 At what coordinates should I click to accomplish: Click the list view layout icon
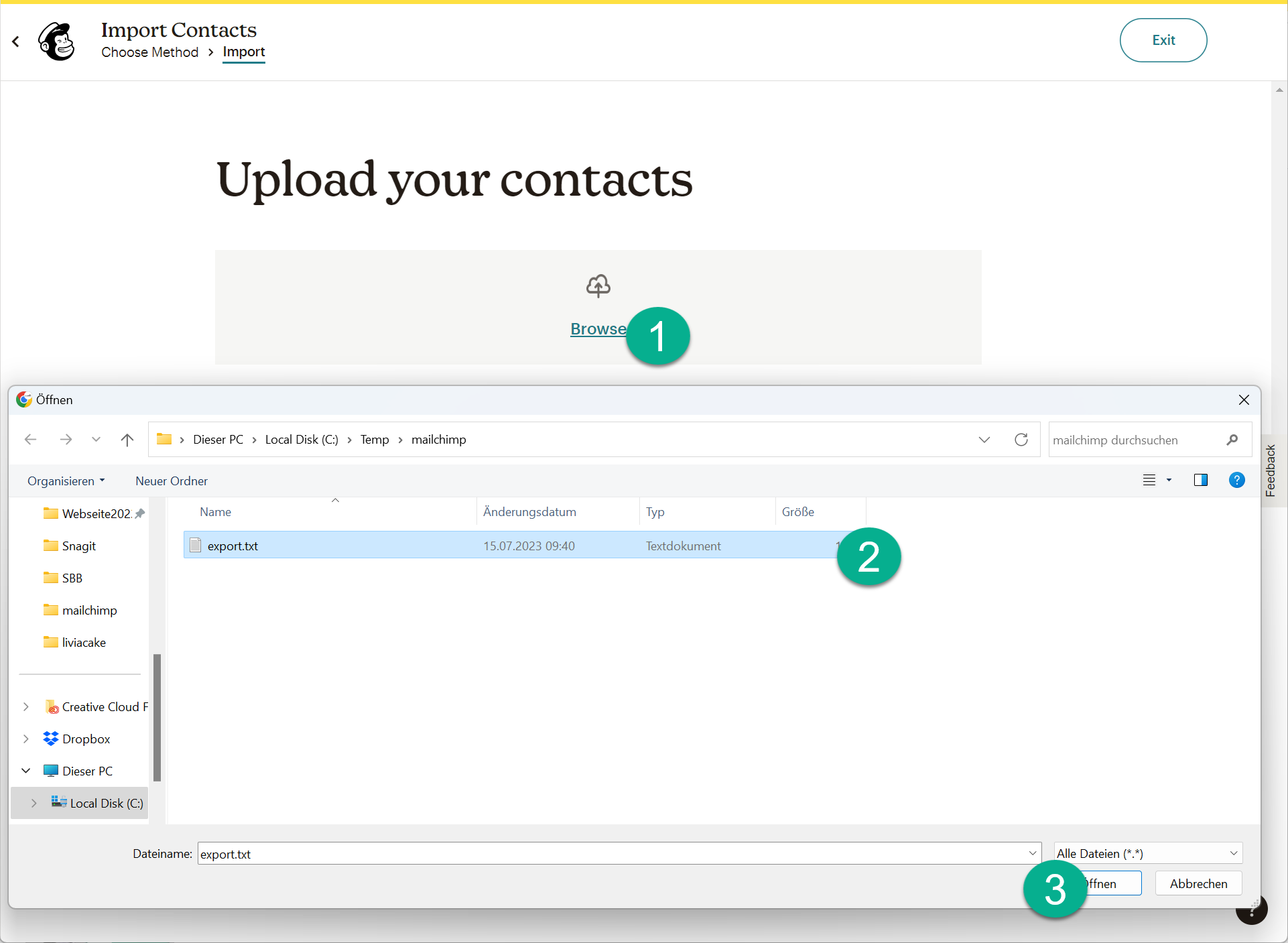(x=1149, y=480)
